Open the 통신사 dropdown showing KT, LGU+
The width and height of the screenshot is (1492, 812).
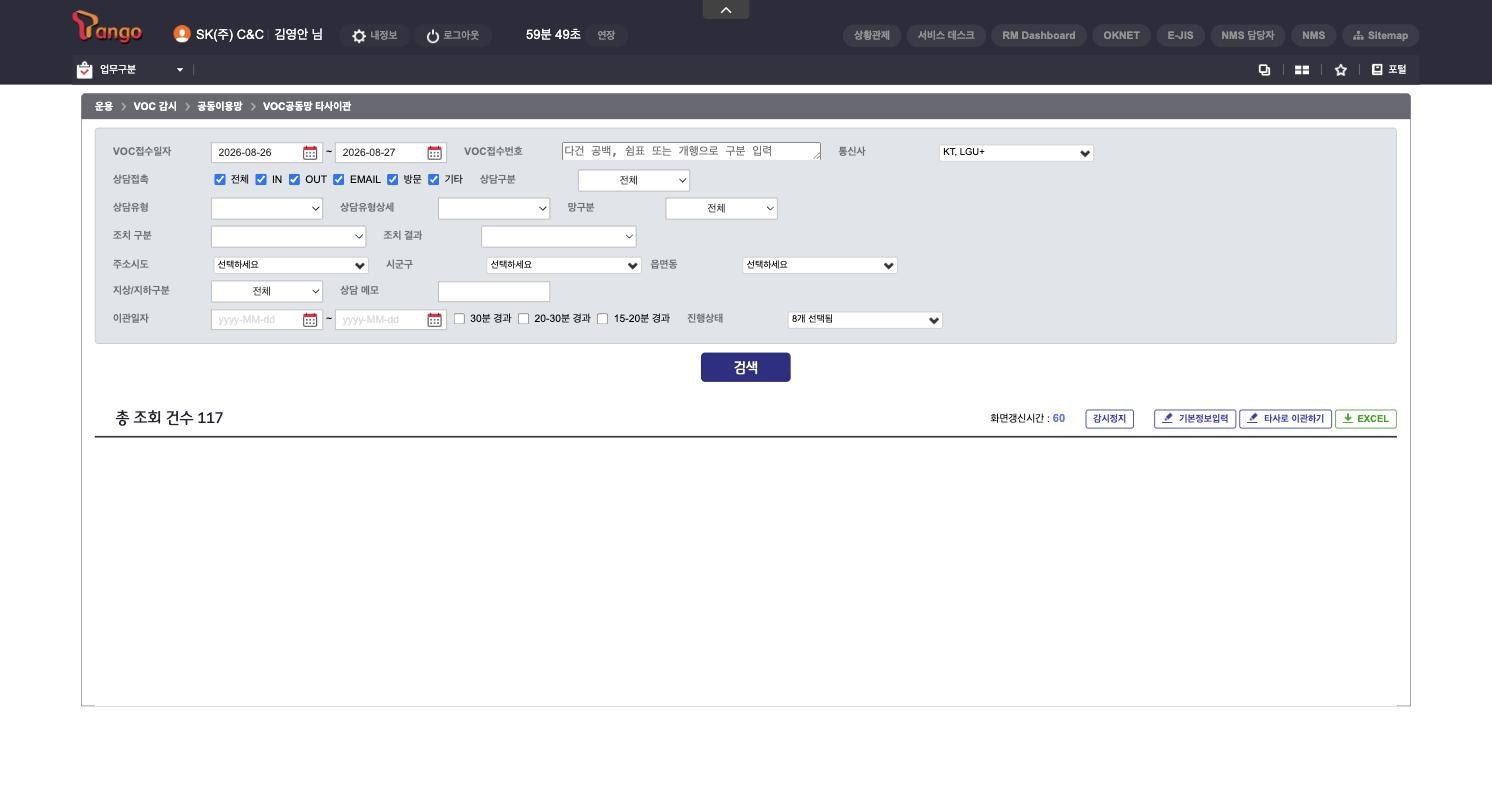1016,153
